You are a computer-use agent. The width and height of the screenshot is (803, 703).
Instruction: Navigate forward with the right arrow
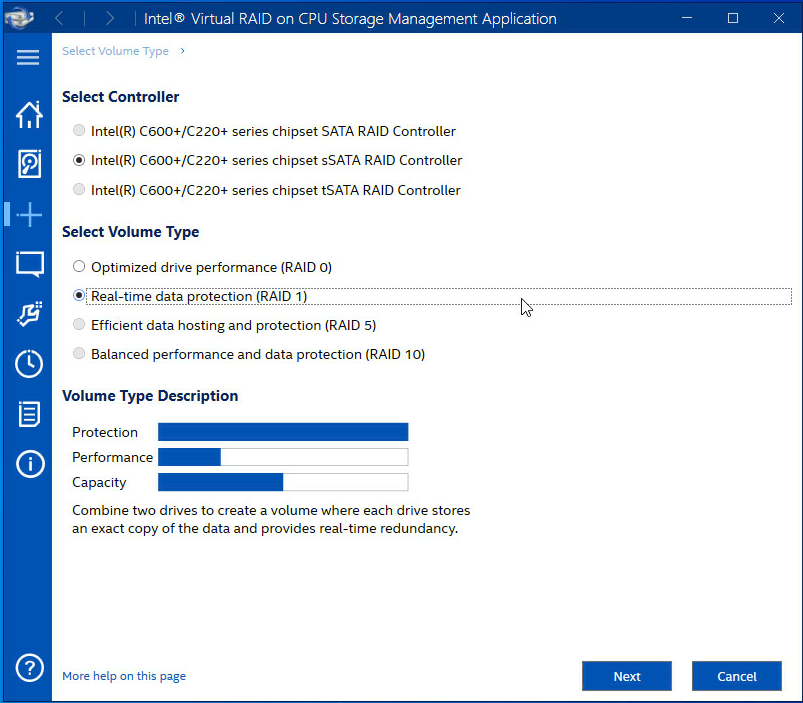109,19
